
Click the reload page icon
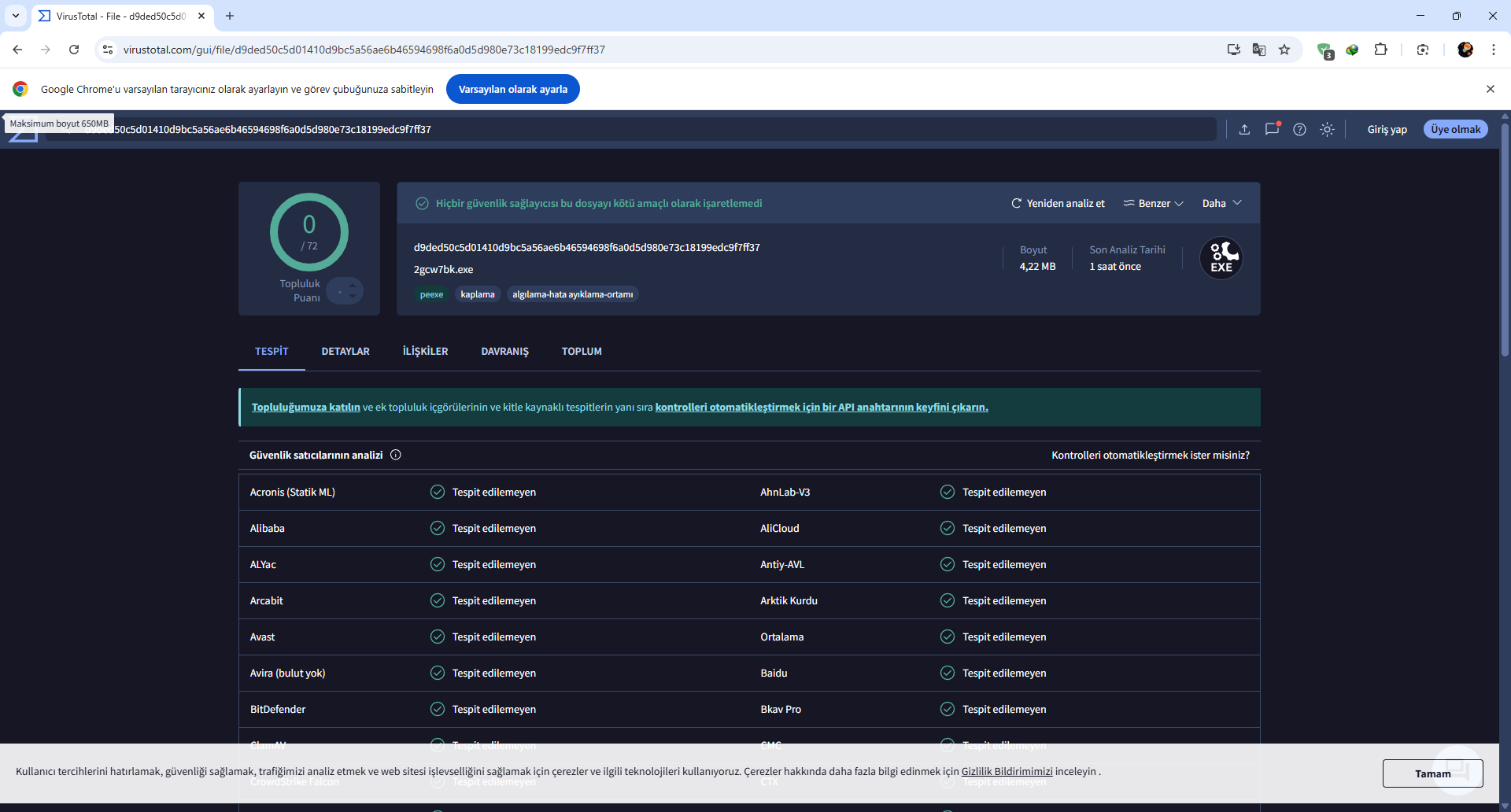(x=74, y=50)
